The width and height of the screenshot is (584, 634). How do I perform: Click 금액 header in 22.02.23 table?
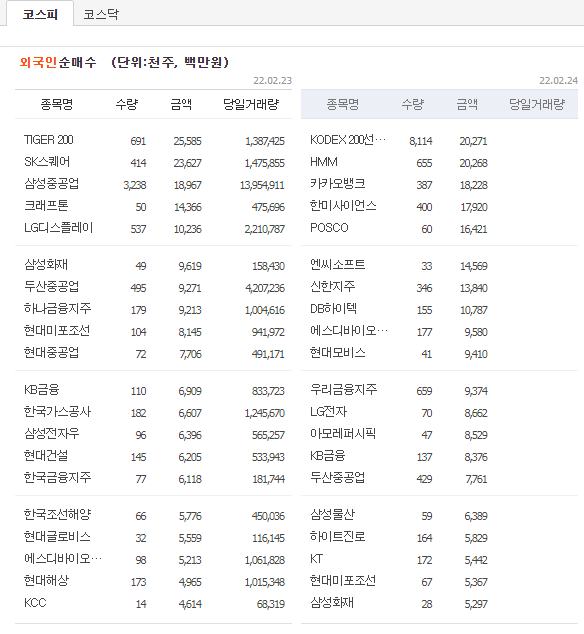point(181,104)
